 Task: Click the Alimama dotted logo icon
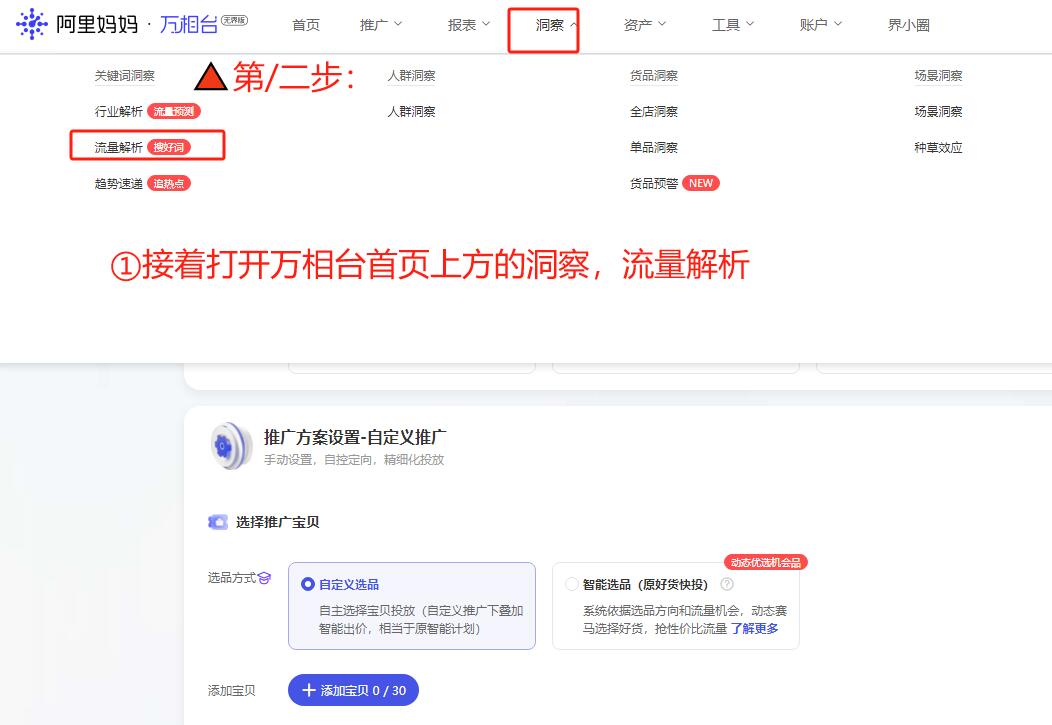click(x=32, y=24)
